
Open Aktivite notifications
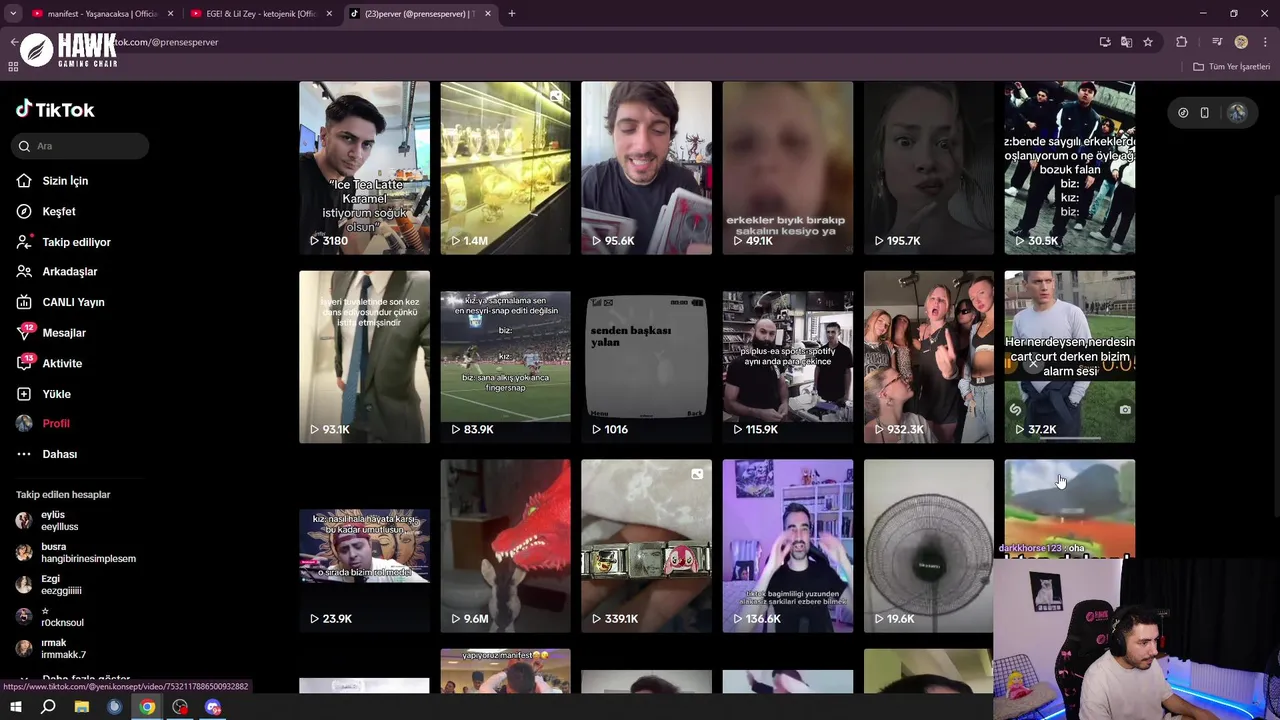point(50,363)
